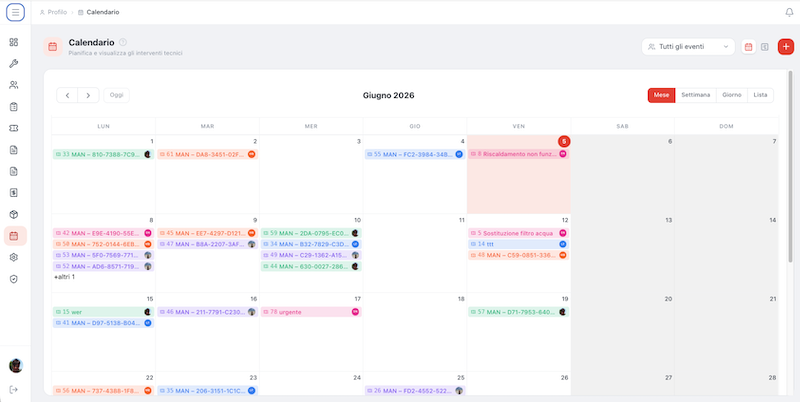The width and height of the screenshot is (800, 402).
Task: Open event 35 MAN – 206-3151
Action: point(207,391)
